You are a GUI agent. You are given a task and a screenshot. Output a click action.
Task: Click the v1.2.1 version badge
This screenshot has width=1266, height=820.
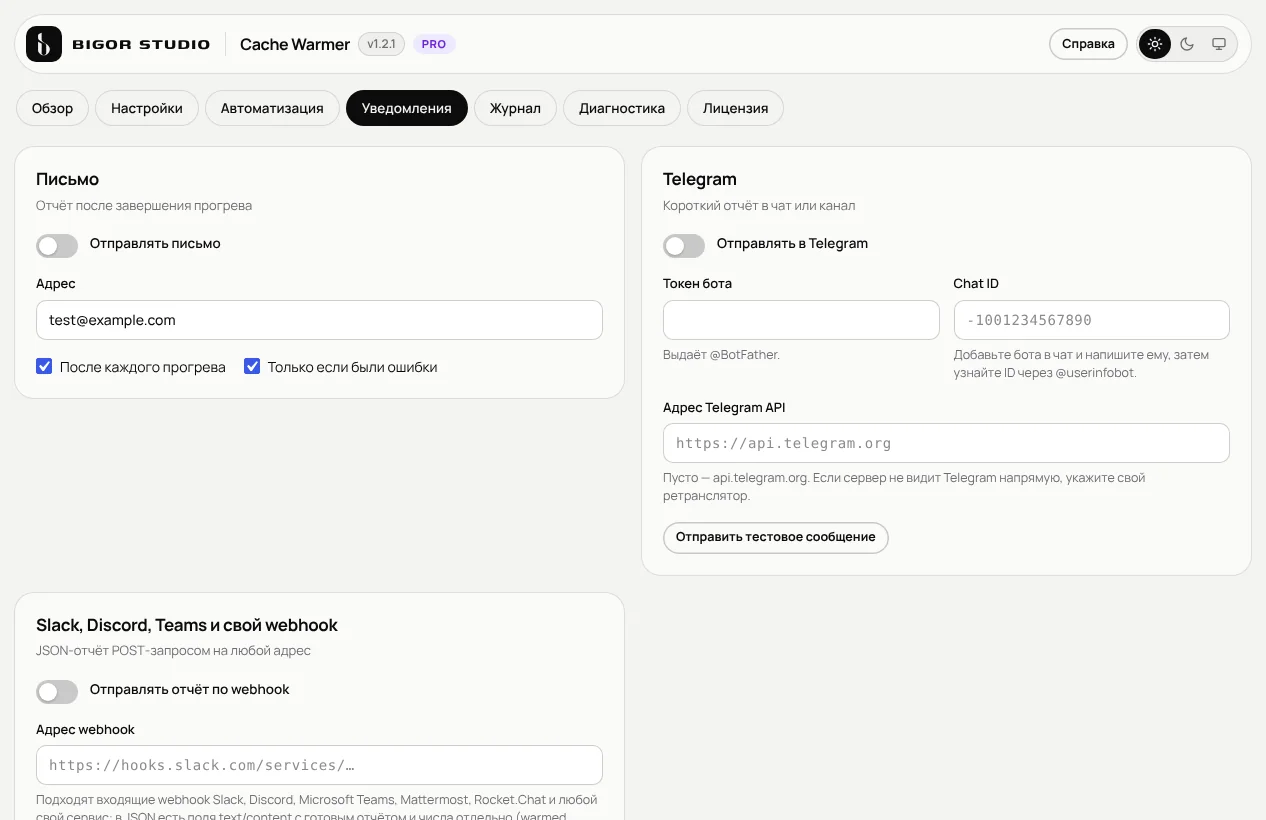pyautogui.click(x=381, y=44)
